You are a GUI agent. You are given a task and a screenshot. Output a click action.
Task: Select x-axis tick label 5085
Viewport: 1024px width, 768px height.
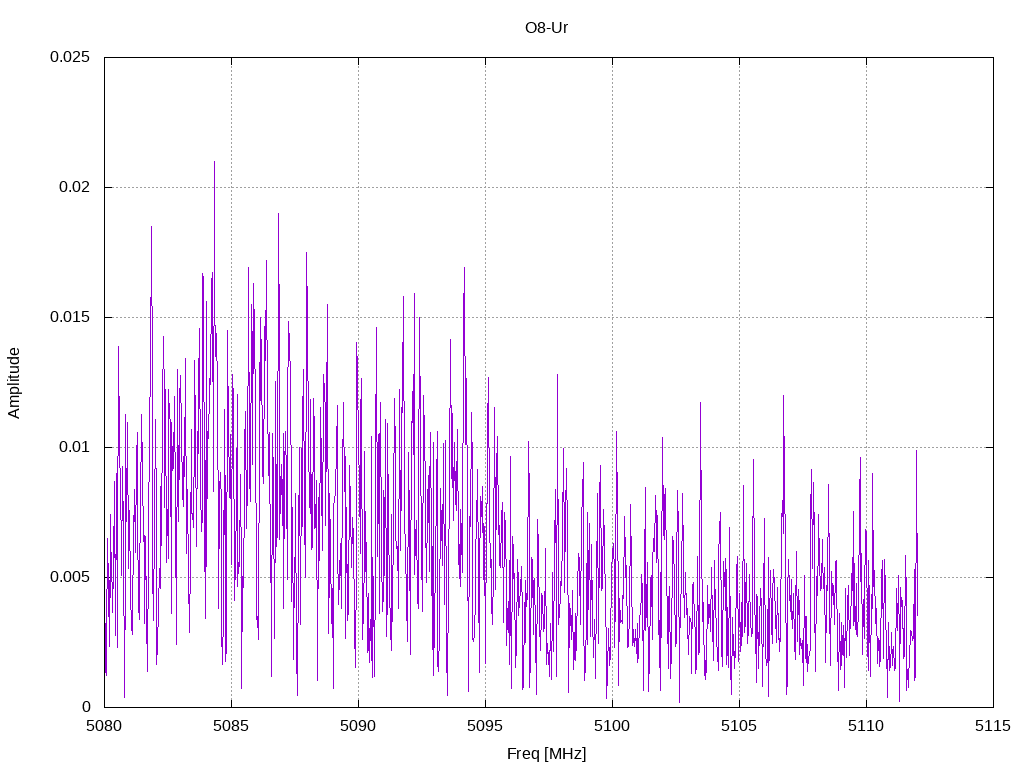[x=231, y=726]
